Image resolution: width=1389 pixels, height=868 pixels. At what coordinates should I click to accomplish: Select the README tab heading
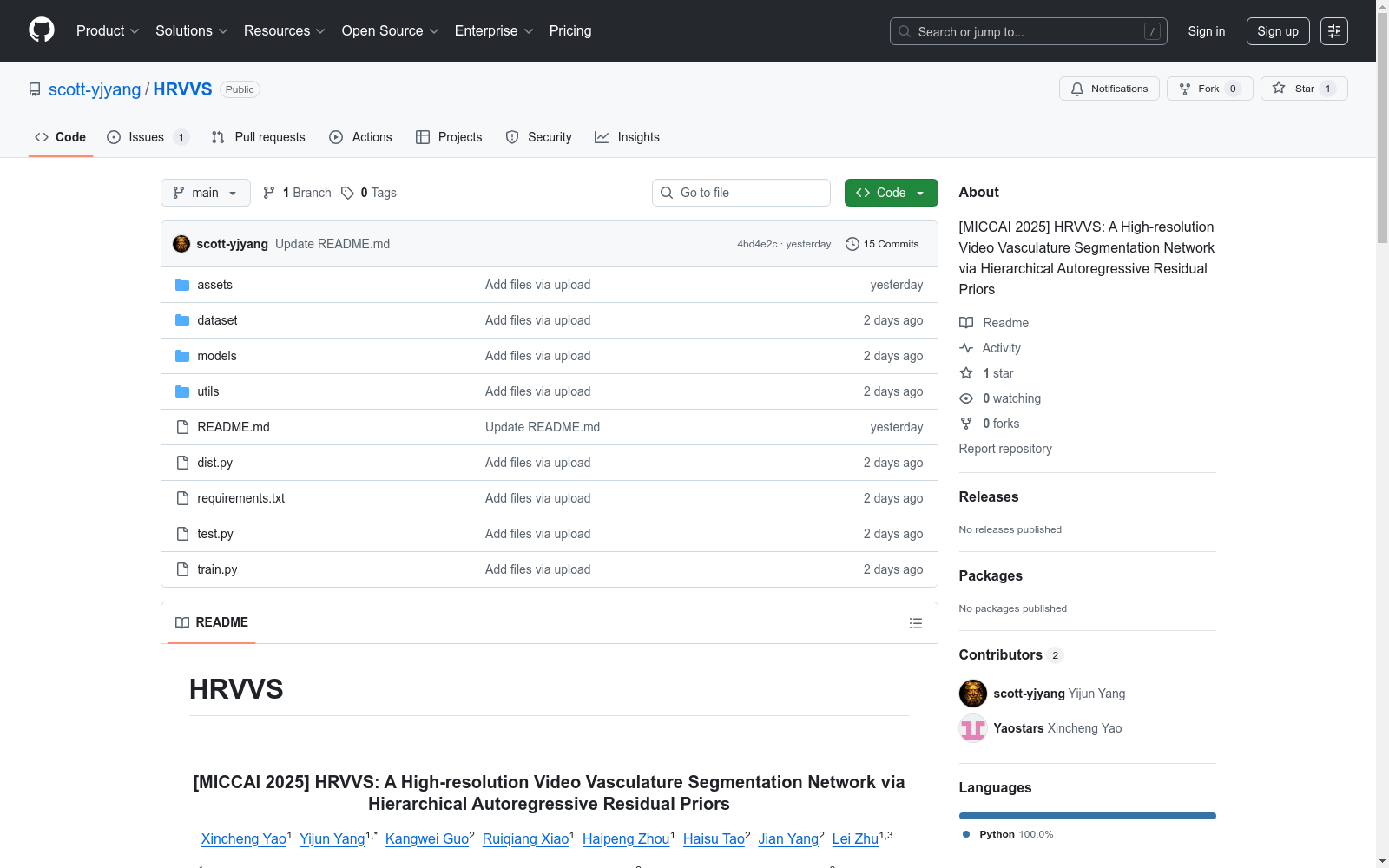[212, 622]
